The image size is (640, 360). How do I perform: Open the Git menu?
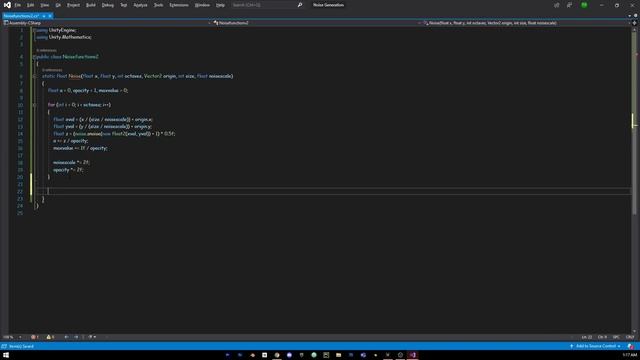click(58, 5)
